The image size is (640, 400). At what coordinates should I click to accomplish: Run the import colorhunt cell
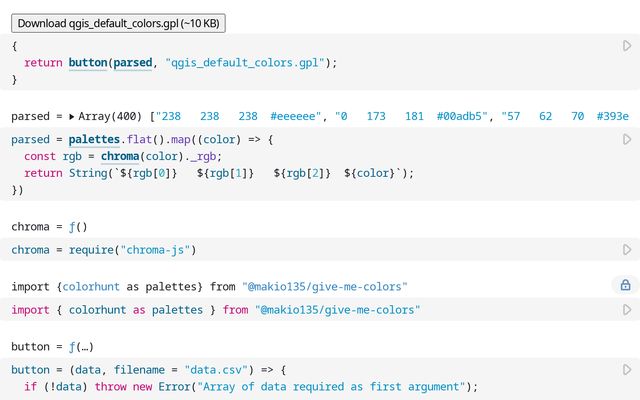[x=627, y=310]
